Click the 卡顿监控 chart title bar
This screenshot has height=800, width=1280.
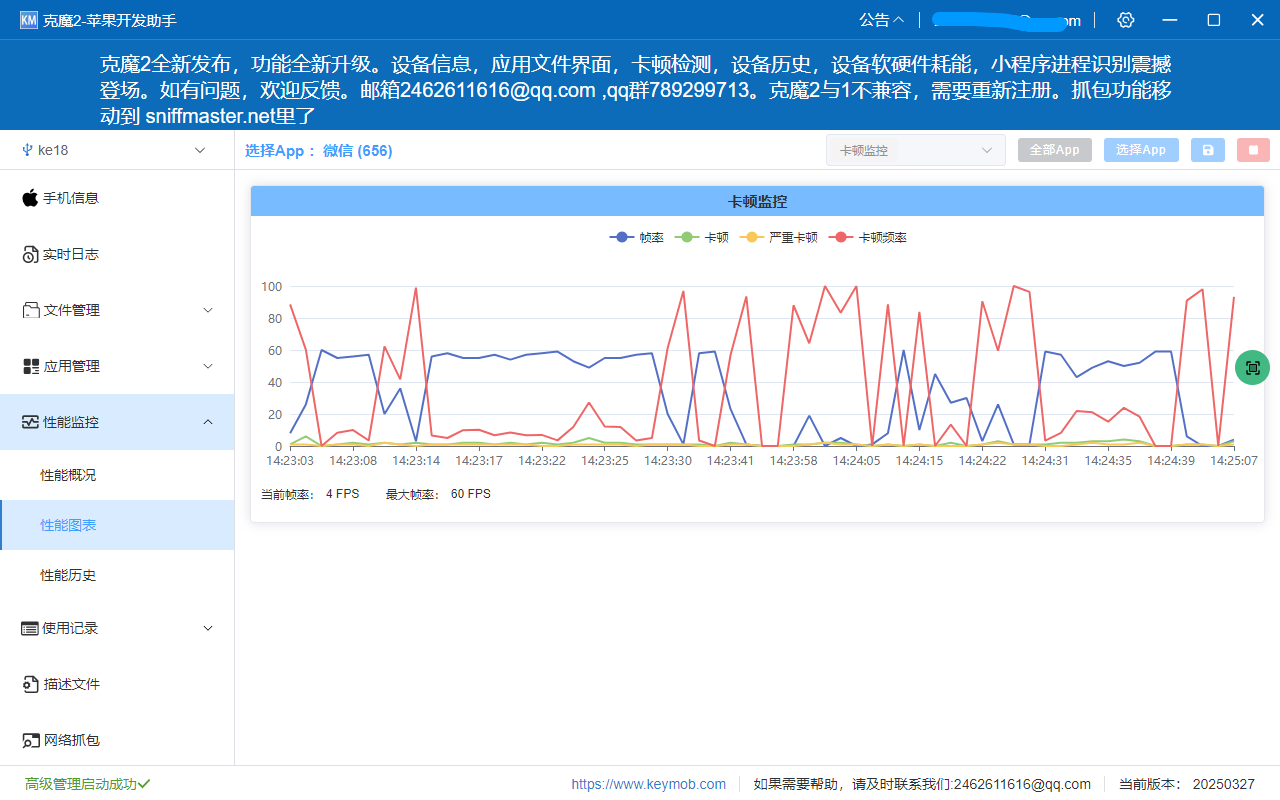click(757, 201)
